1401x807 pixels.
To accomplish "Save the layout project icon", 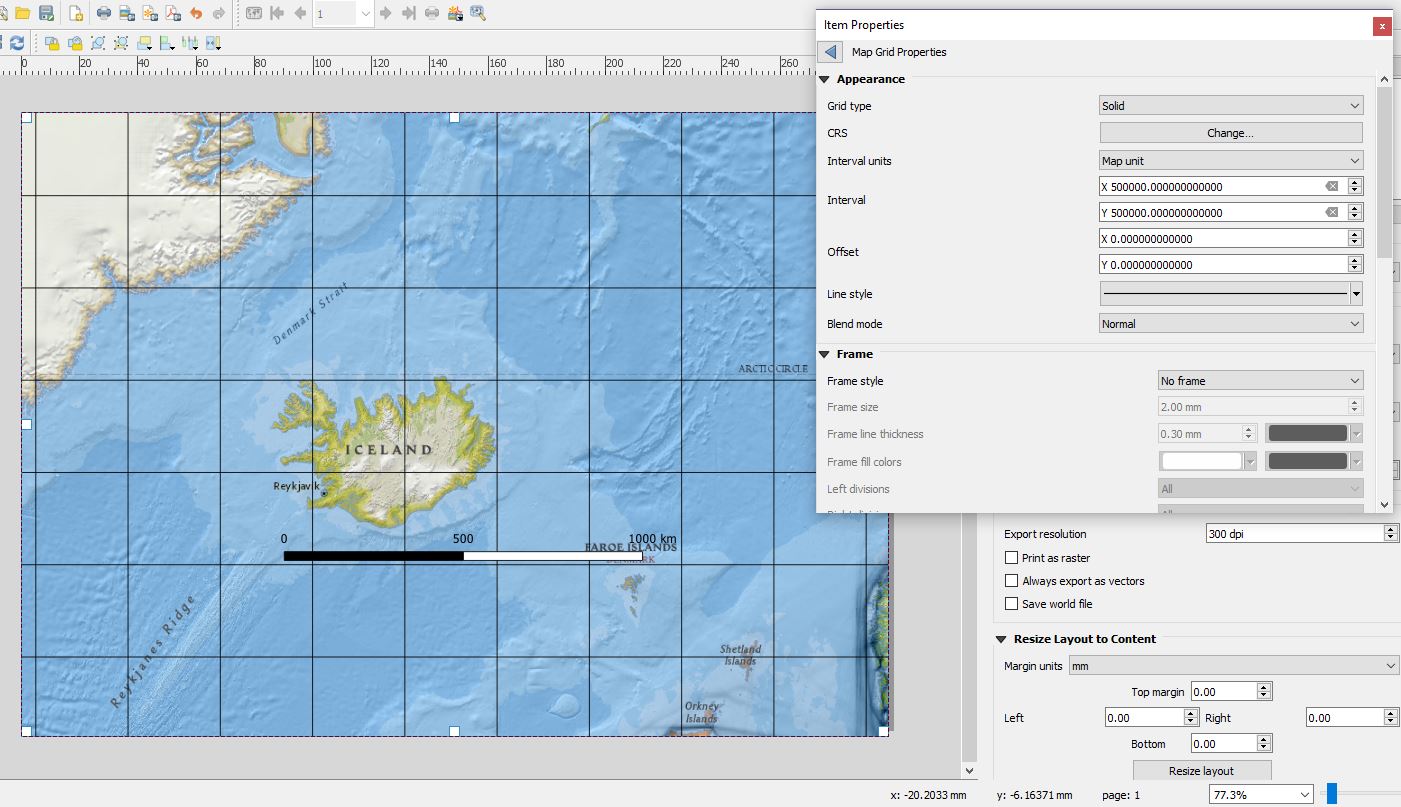I will pos(46,13).
